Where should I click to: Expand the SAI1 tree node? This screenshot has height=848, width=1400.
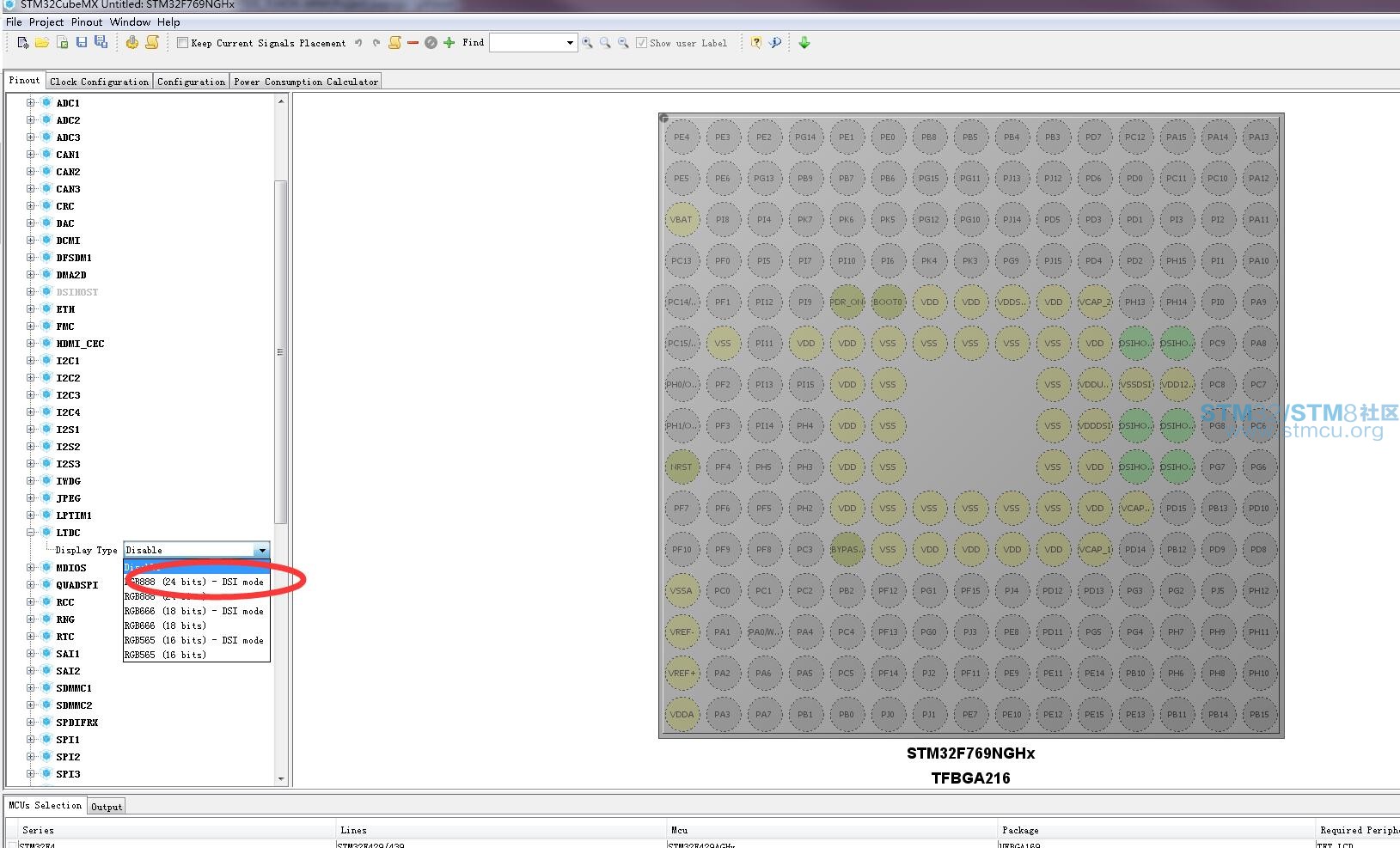(31, 653)
